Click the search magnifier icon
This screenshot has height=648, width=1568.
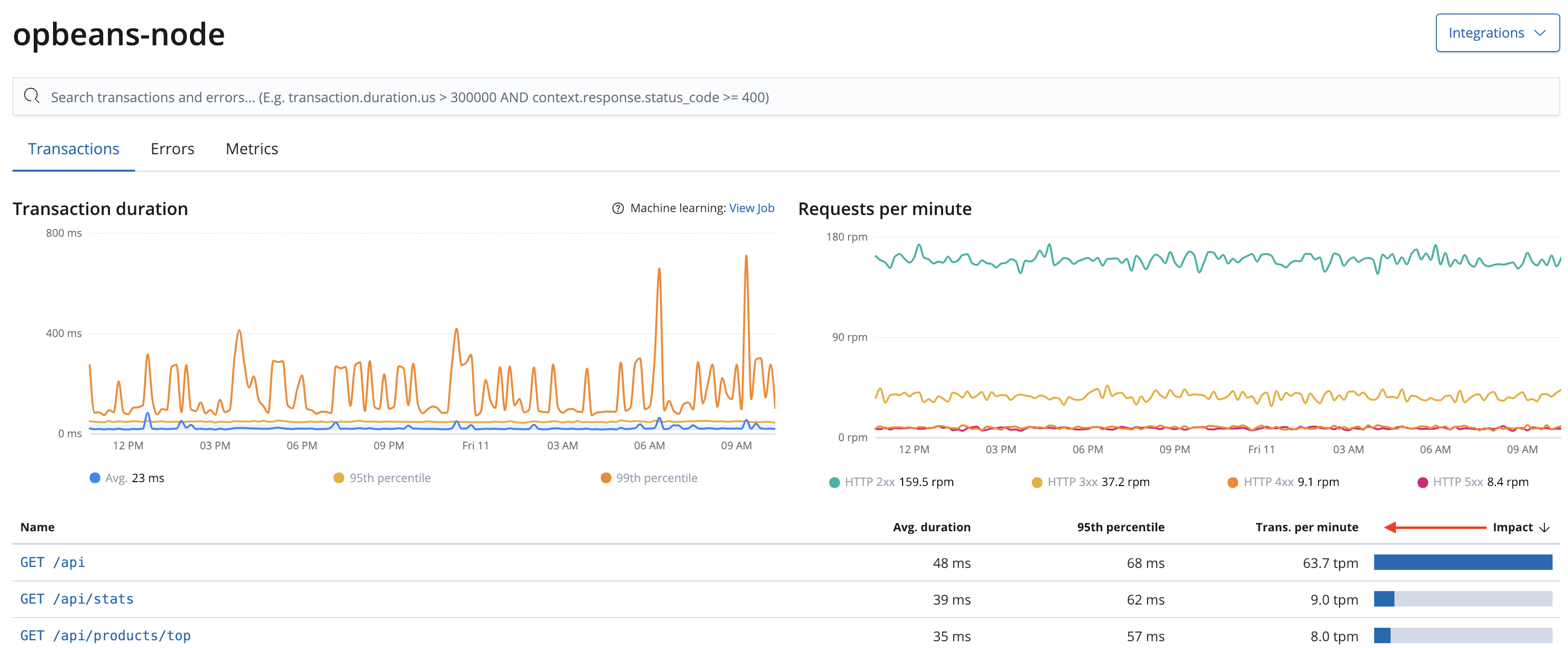[32, 96]
